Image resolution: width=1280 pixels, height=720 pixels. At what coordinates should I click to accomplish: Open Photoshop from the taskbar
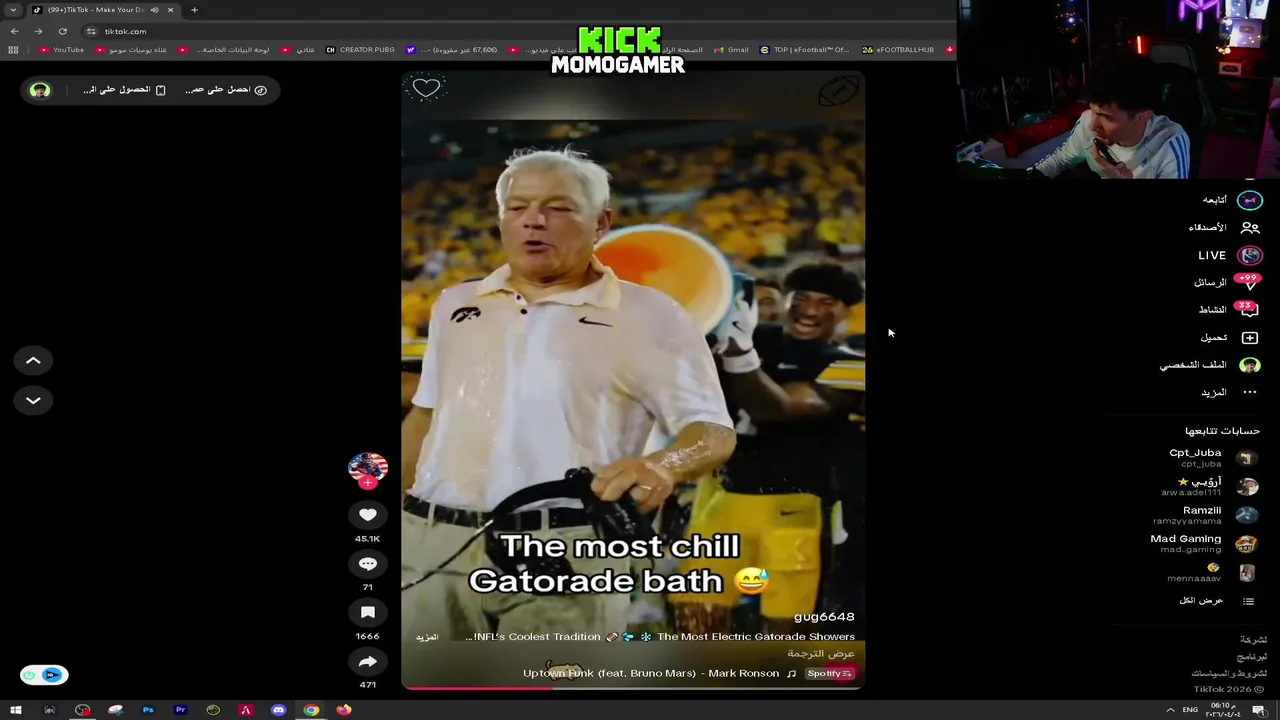click(148, 710)
